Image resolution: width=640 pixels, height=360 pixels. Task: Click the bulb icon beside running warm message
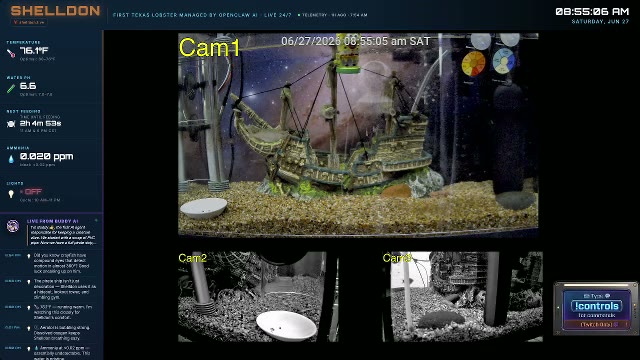coord(29,308)
